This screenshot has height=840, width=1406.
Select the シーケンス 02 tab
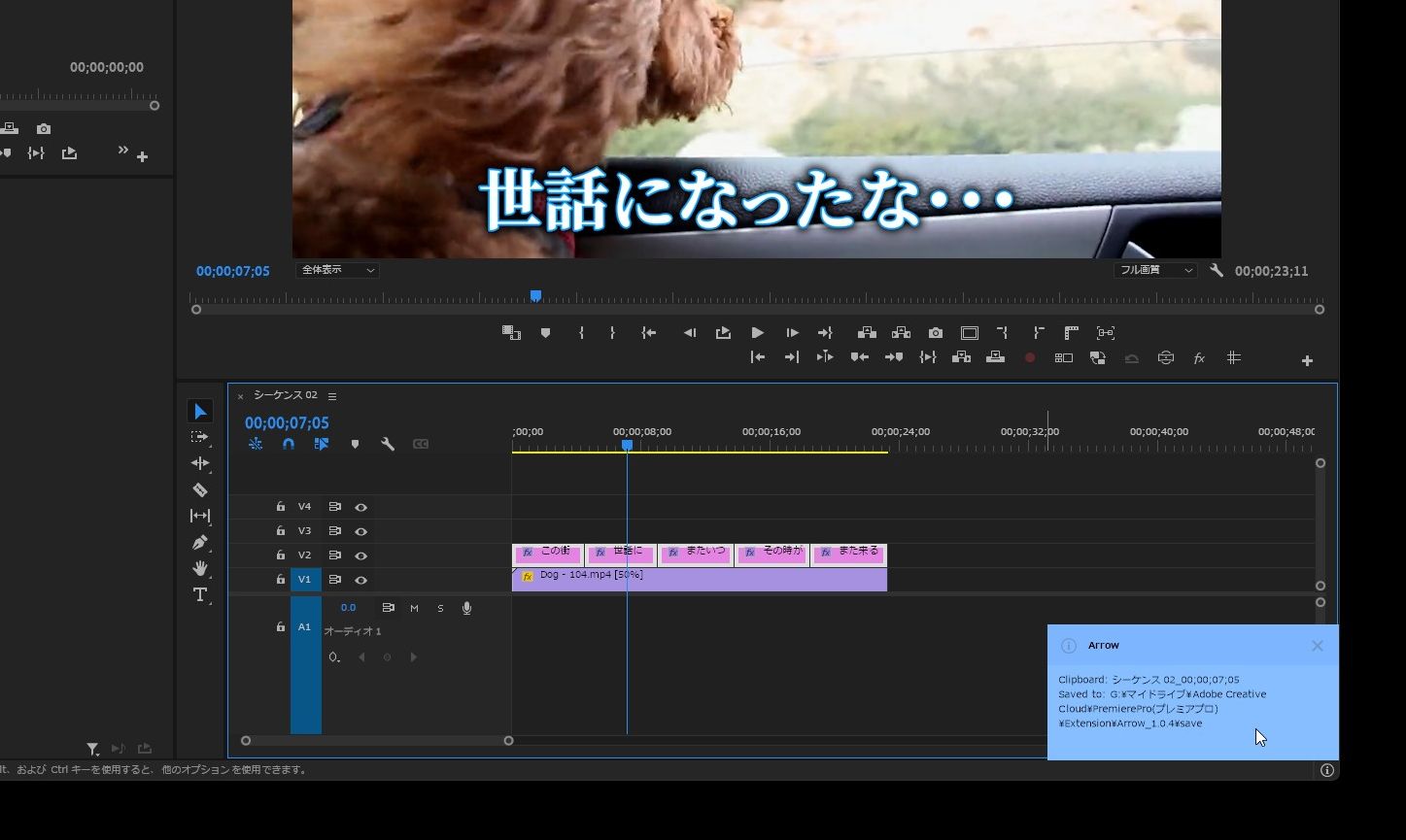tap(284, 395)
